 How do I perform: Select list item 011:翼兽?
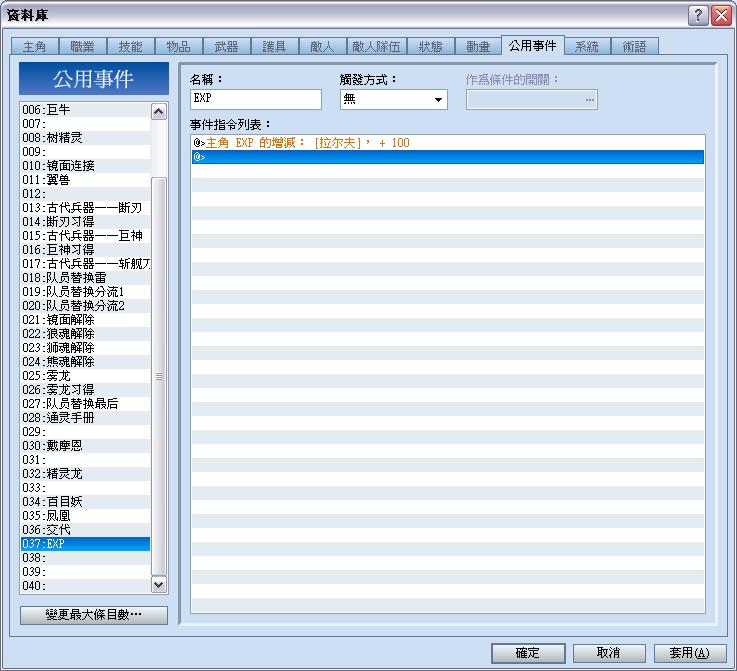pyautogui.click(x=86, y=179)
